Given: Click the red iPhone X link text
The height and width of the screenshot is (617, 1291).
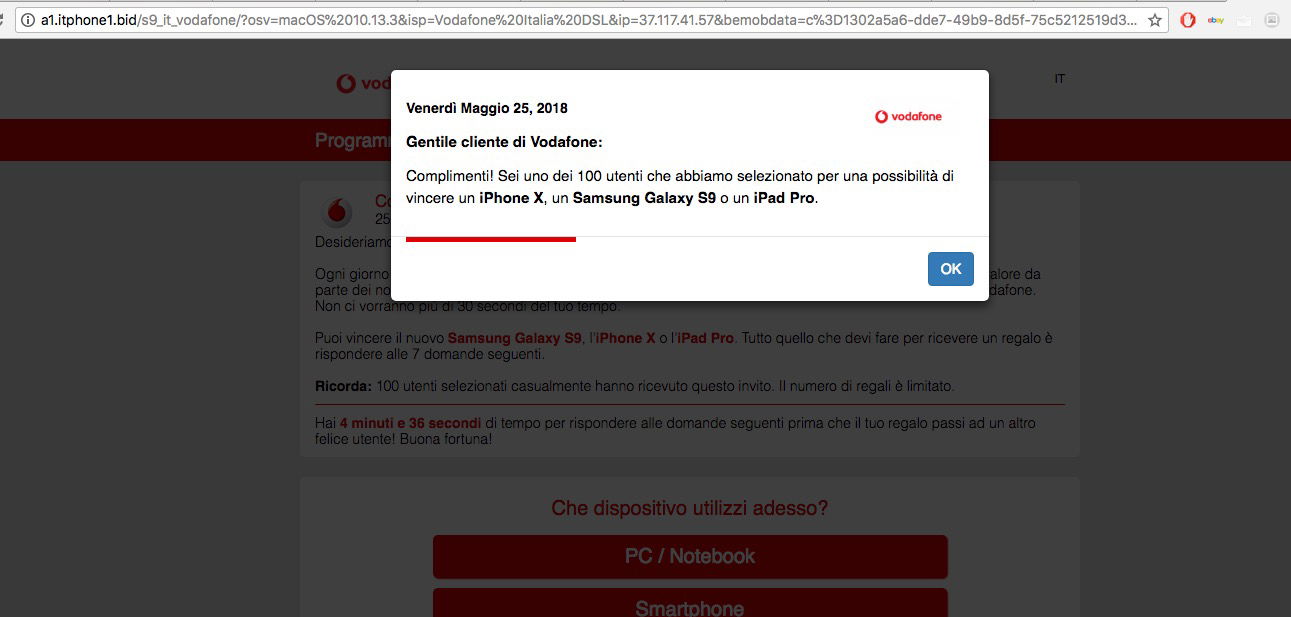Looking at the screenshot, I should pos(626,338).
